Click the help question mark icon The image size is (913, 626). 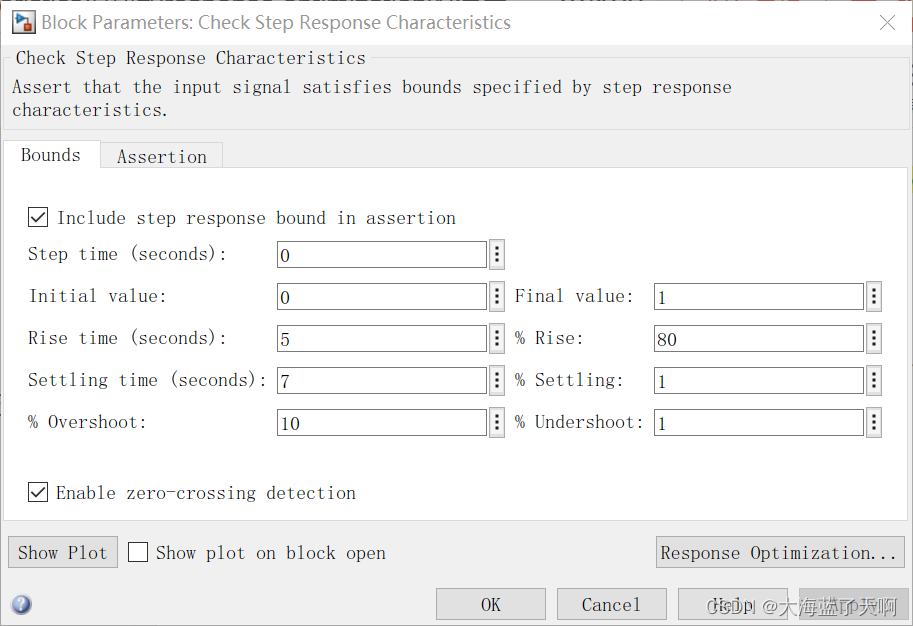point(21,604)
